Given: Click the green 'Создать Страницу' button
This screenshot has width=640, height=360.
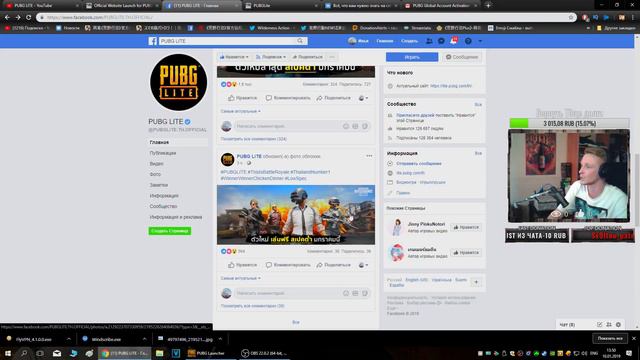Looking at the screenshot, I should [170, 231].
